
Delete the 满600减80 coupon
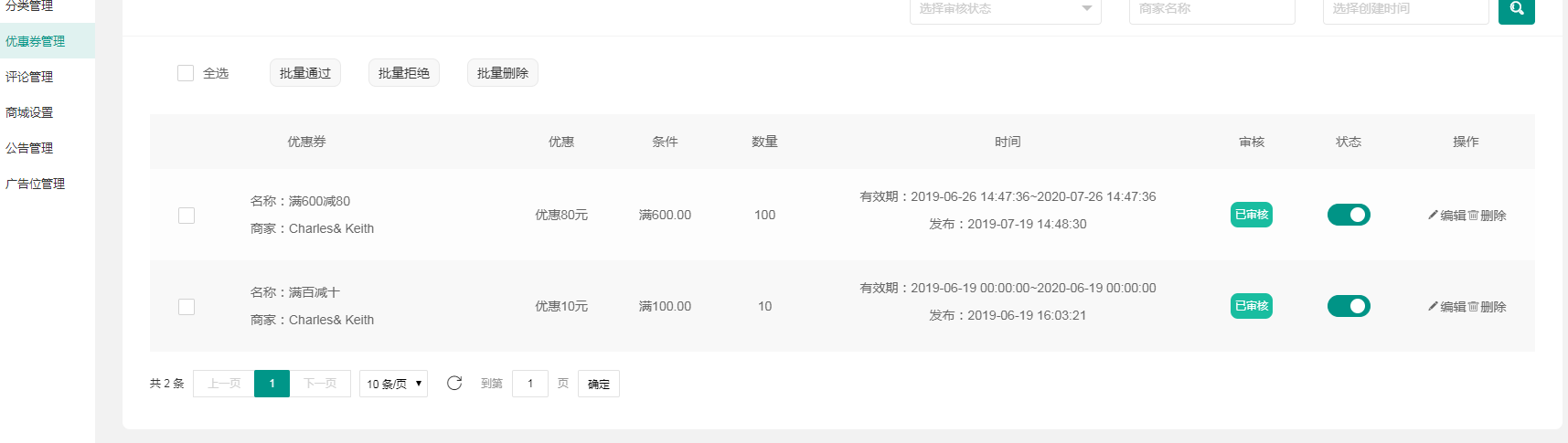click(1488, 216)
